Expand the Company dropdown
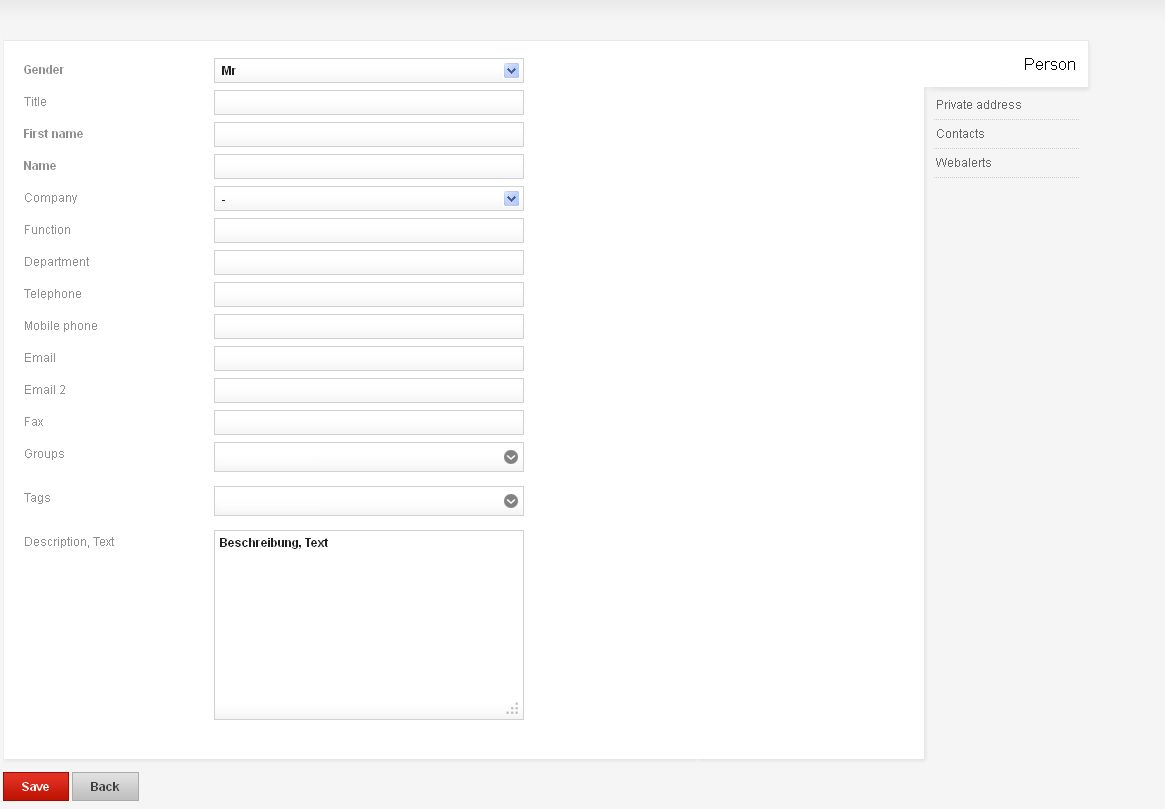This screenshot has width=1165, height=809. pyautogui.click(x=511, y=199)
